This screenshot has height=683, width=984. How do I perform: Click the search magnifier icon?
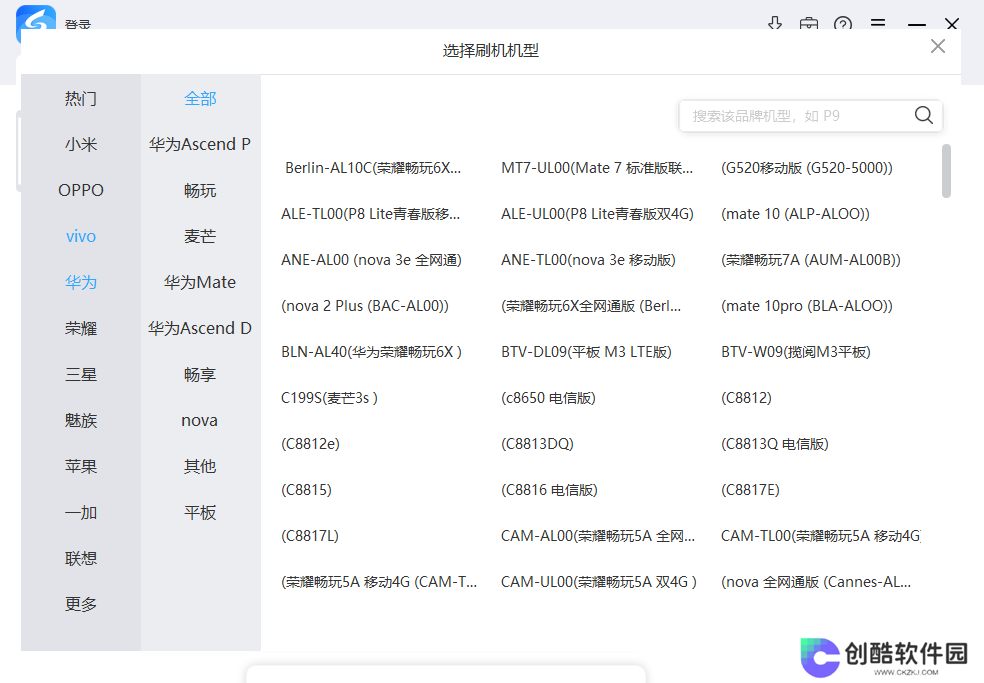[x=923, y=115]
